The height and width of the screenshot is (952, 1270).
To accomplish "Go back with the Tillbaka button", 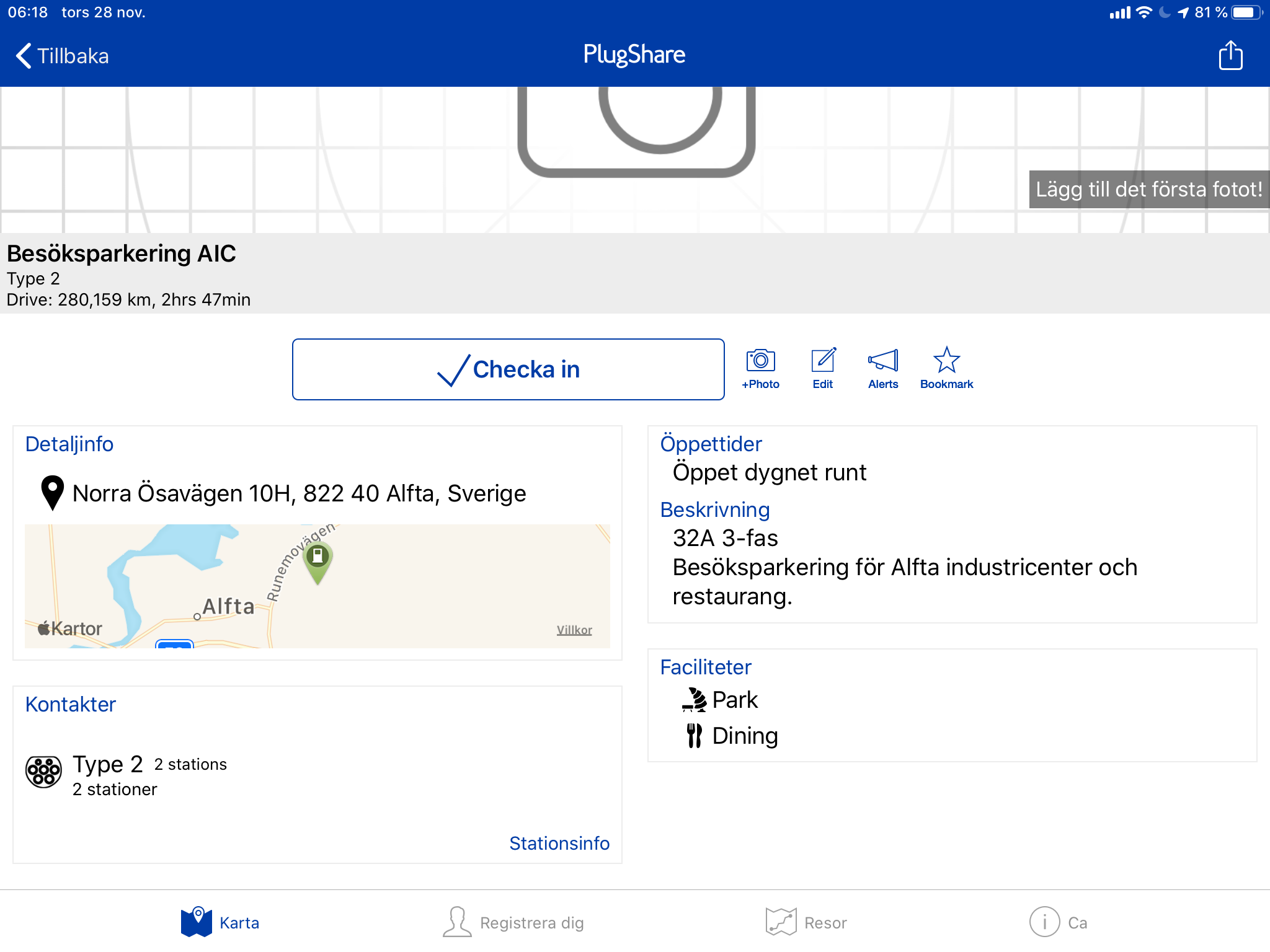I will click(62, 56).
